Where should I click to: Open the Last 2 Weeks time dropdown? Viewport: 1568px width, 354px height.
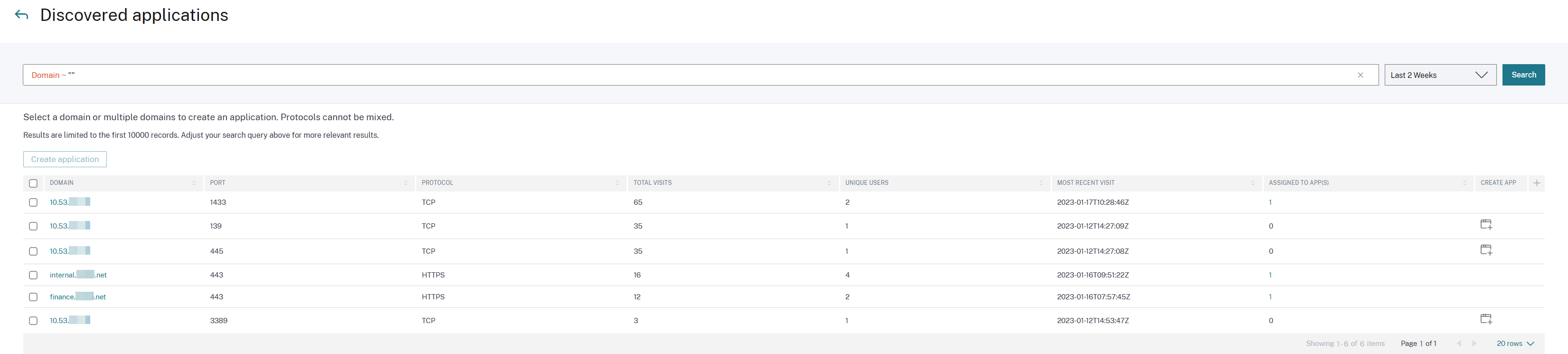point(1439,75)
